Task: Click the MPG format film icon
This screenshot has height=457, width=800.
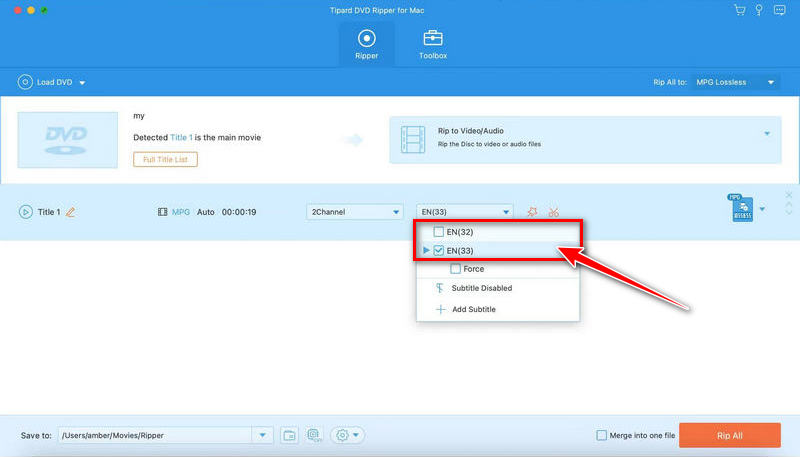Action: point(162,212)
